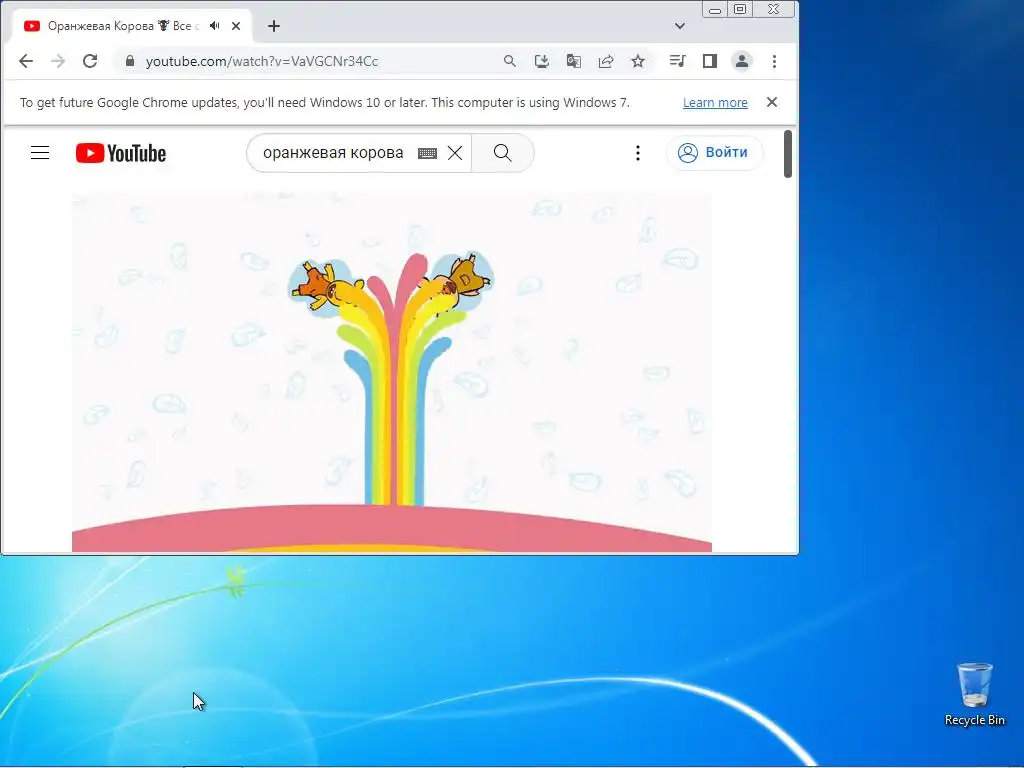Screen dimensions: 1024x768
Task: Dismiss the Chrome update notification bar
Action: [x=772, y=102]
